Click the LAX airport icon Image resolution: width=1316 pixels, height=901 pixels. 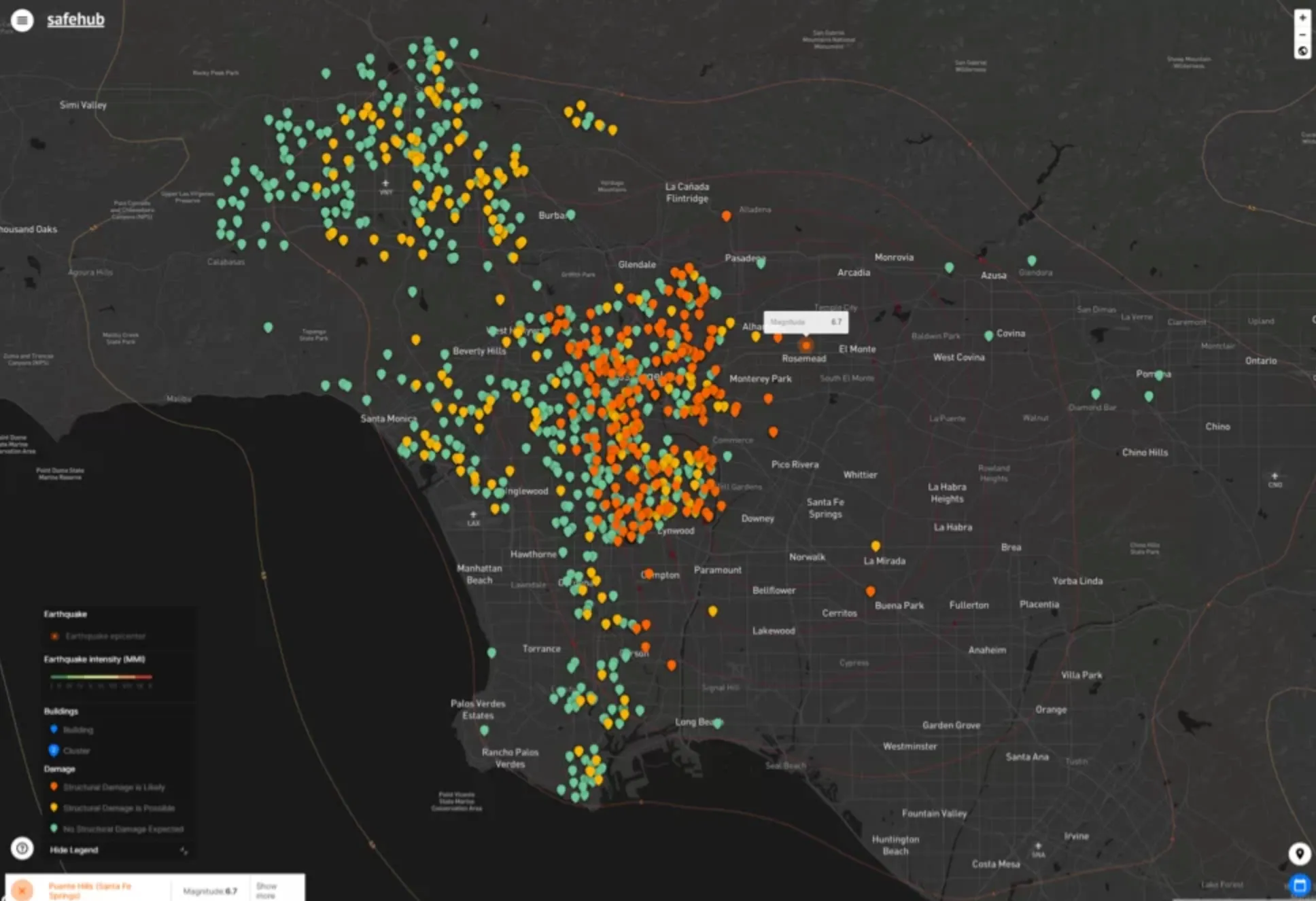(x=473, y=515)
